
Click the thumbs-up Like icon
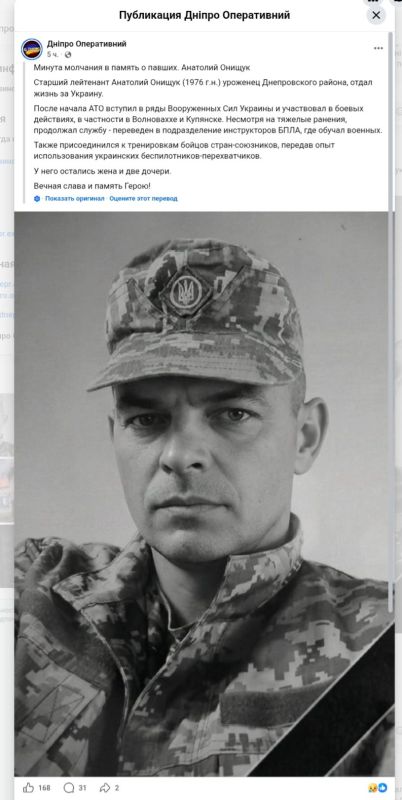[x=28, y=788]
